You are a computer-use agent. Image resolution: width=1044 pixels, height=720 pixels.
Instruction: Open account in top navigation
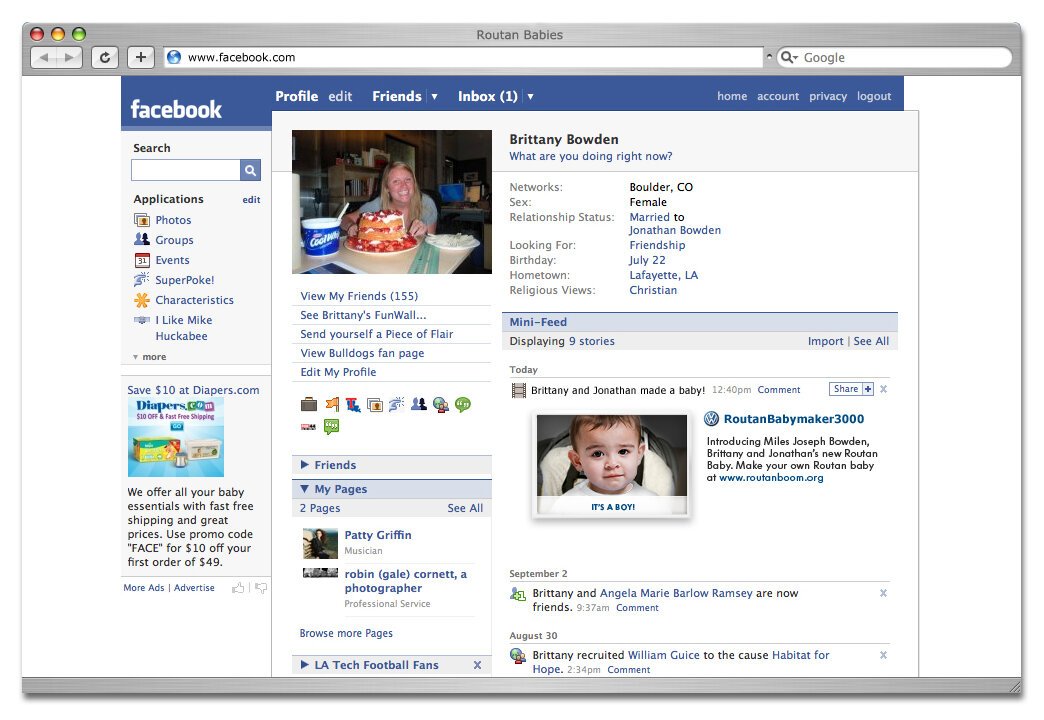[x=778, y=96]
